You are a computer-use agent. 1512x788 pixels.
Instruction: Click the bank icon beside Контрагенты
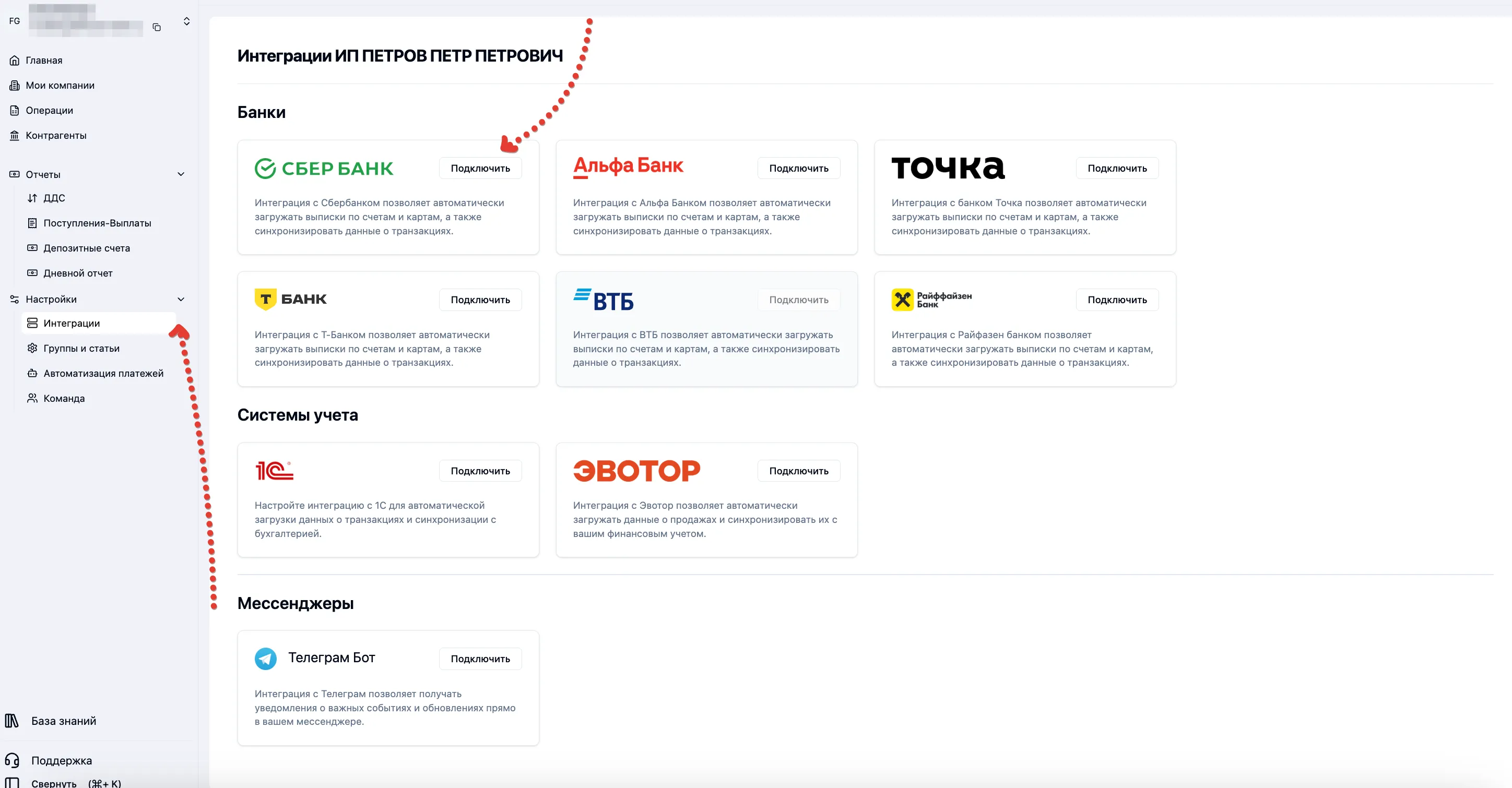click(15, 136)
